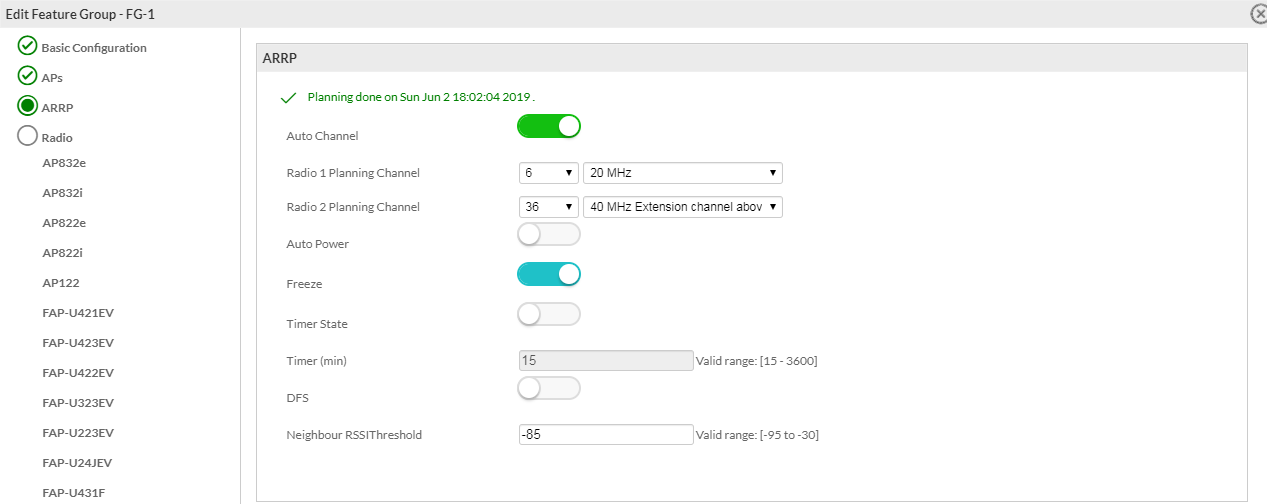The height and width of the screenshot is (504, 1267).
Task: Select FAP-U421EV in the radio list
Action: pyautogui.click(x=78, y=313)
